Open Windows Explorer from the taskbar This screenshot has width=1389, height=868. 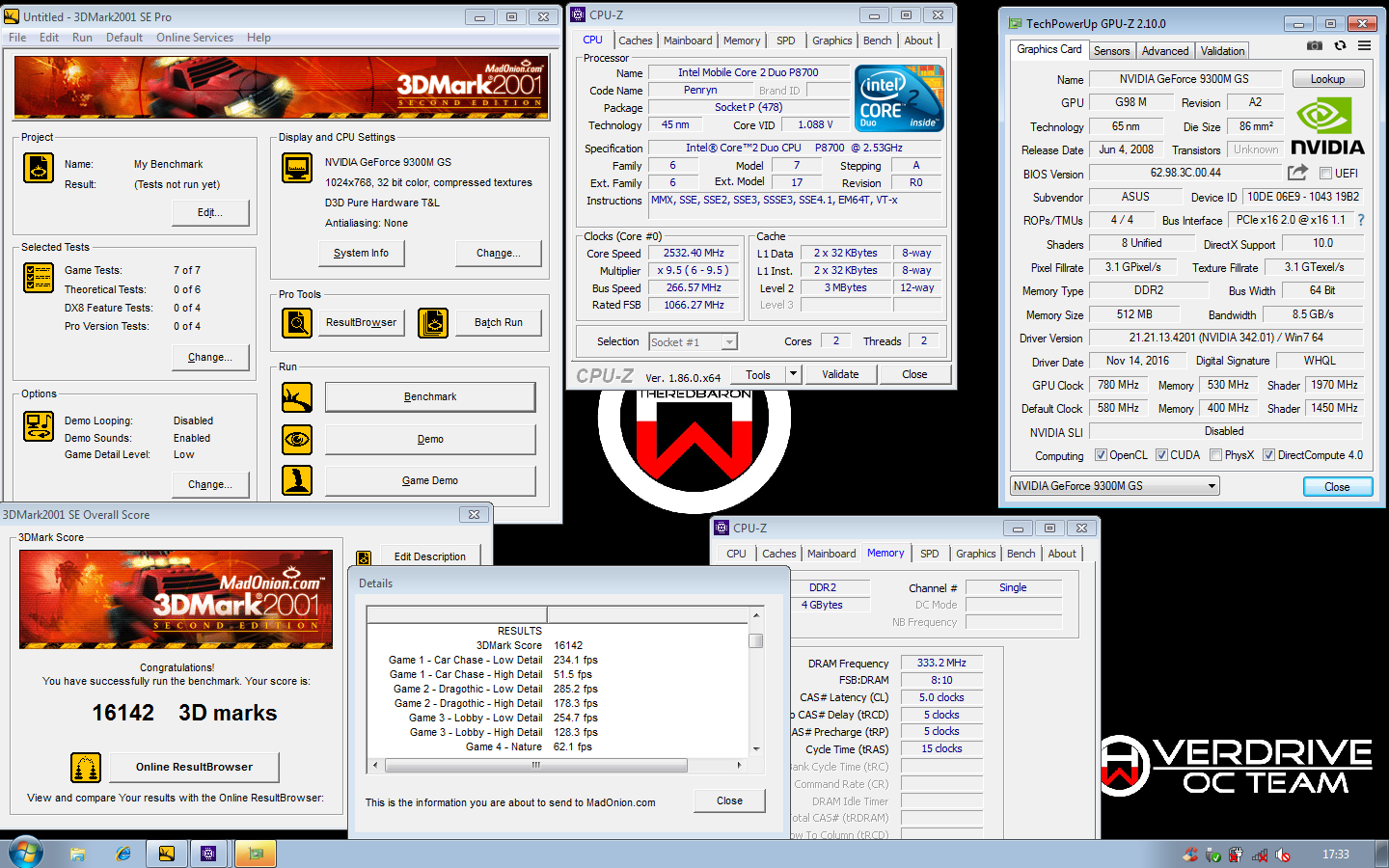[78, 854]
